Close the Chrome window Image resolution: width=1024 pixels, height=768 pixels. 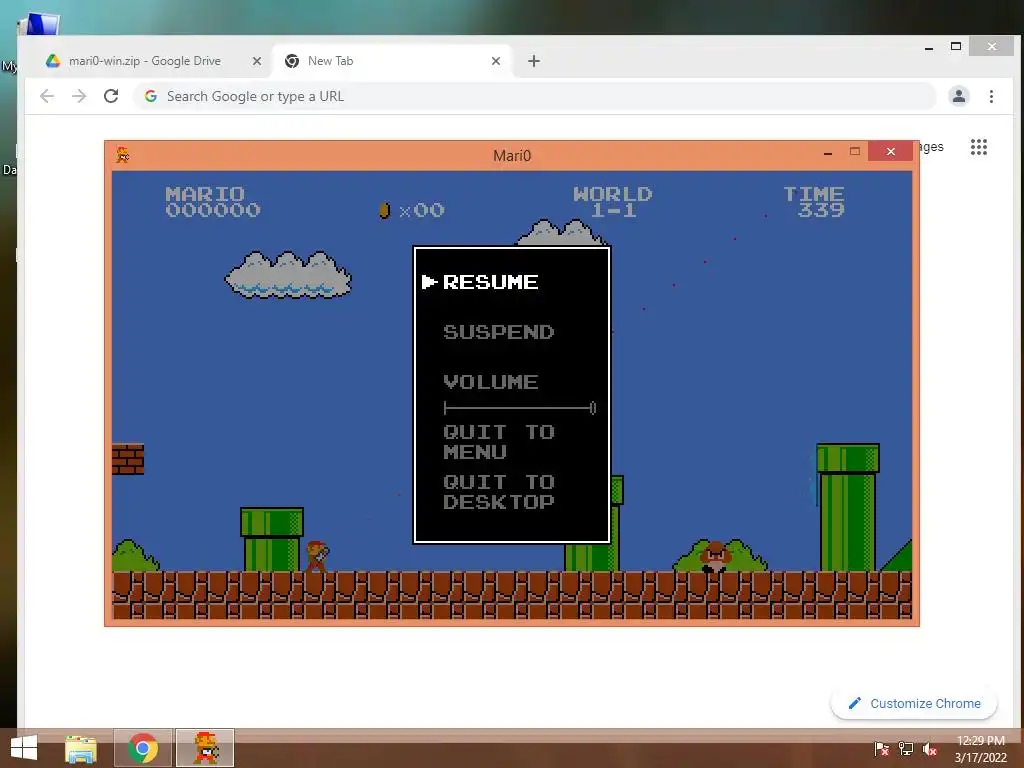pyautogui.click(x=991, y=46)
